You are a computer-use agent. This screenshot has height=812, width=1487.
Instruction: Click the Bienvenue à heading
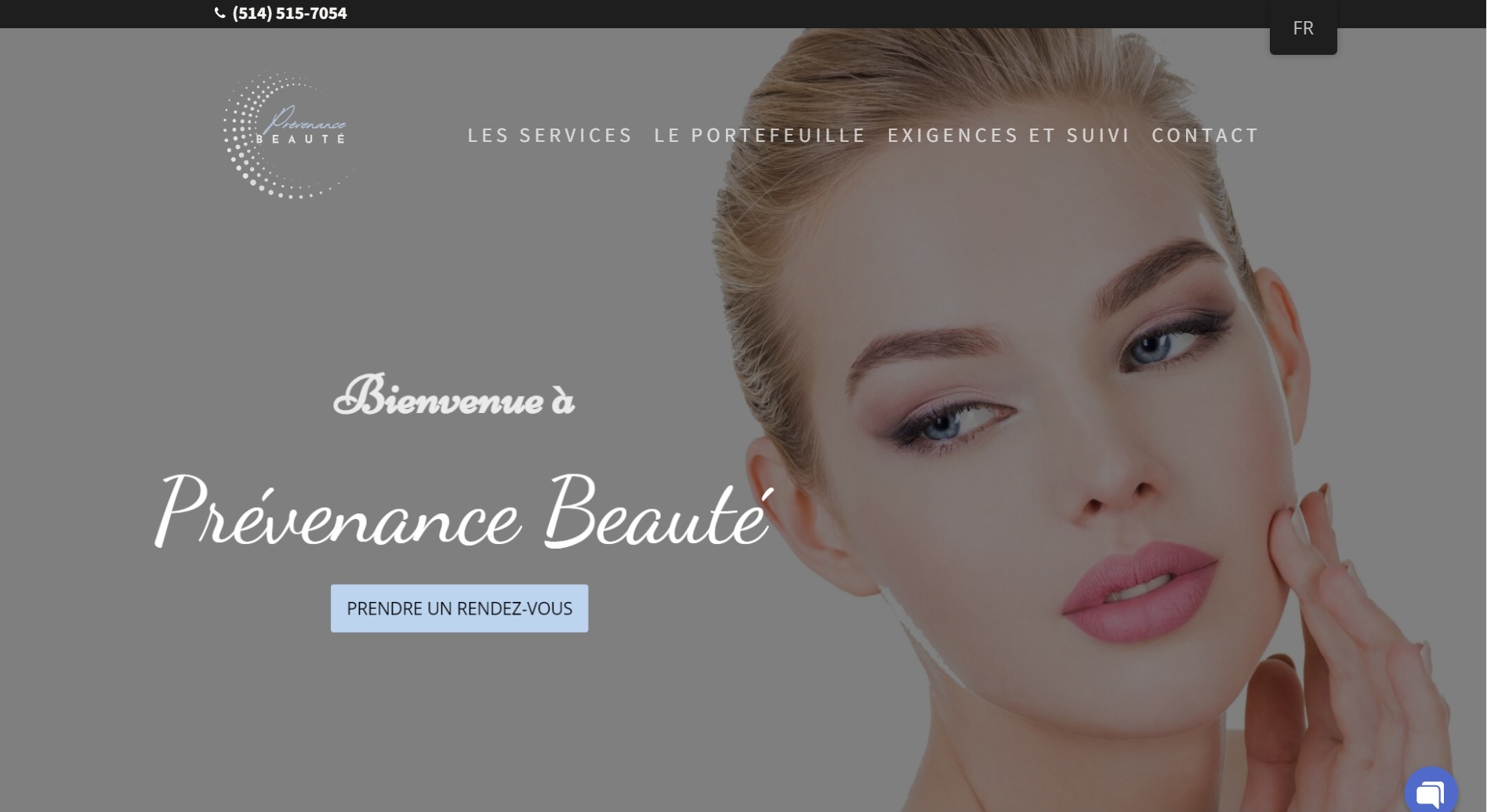tap(454, 397)
